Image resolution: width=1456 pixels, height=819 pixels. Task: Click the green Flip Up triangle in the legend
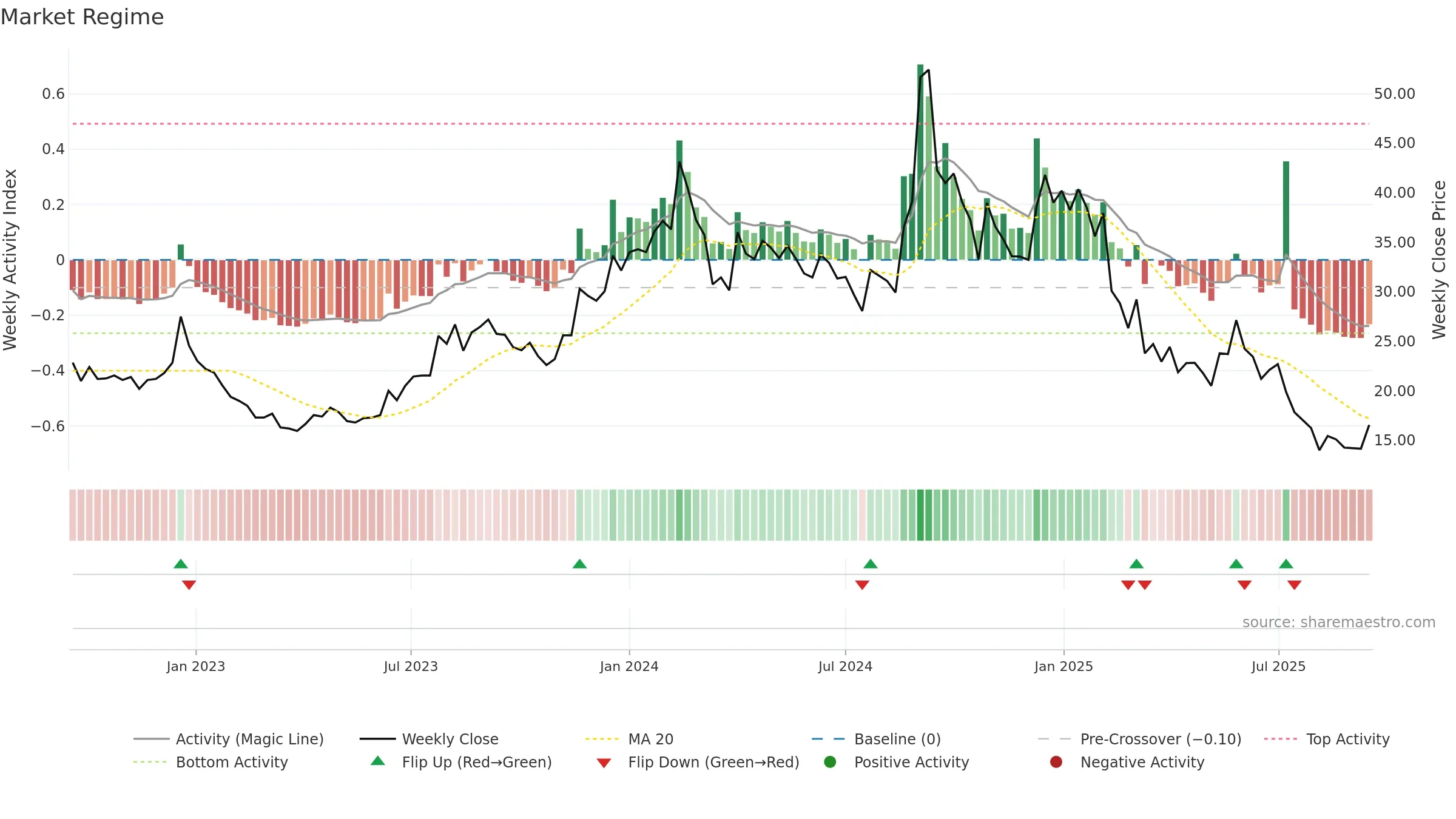click(x=378, y=761)
